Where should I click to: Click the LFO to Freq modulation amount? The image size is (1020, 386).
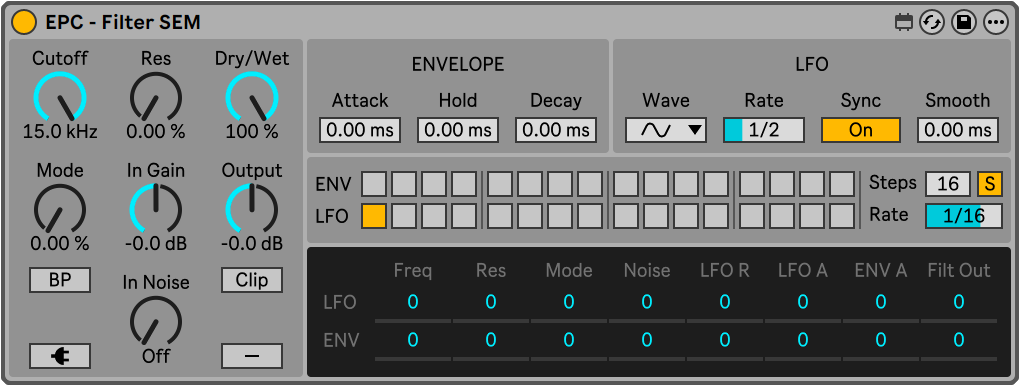point(412,302)
